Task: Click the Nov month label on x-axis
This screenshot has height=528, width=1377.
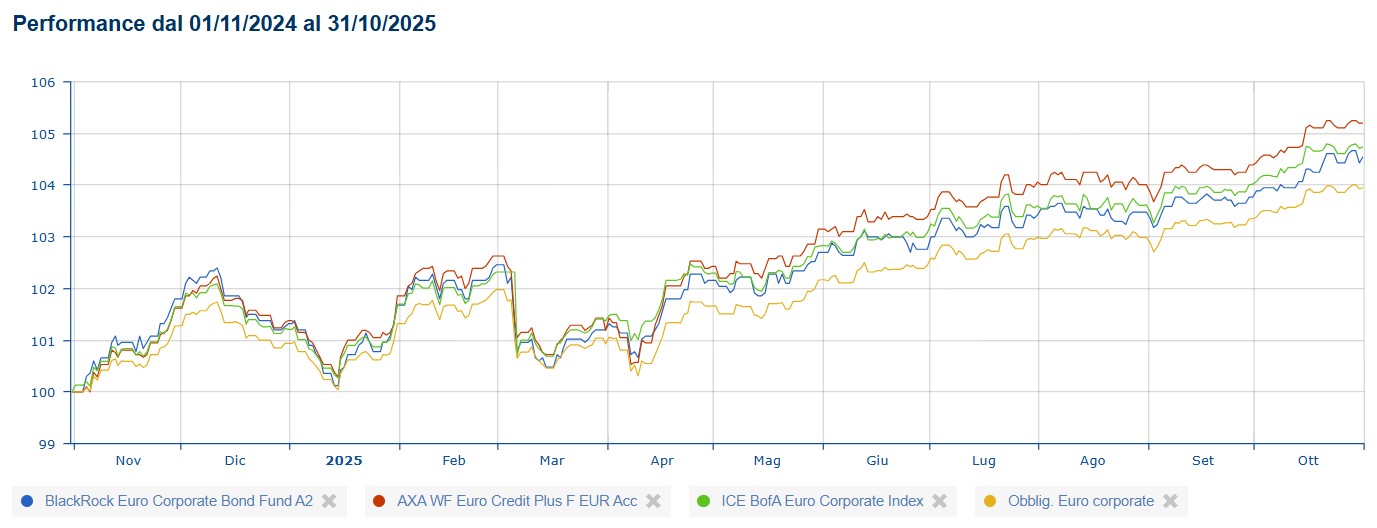Action: (x=128, y=461)
